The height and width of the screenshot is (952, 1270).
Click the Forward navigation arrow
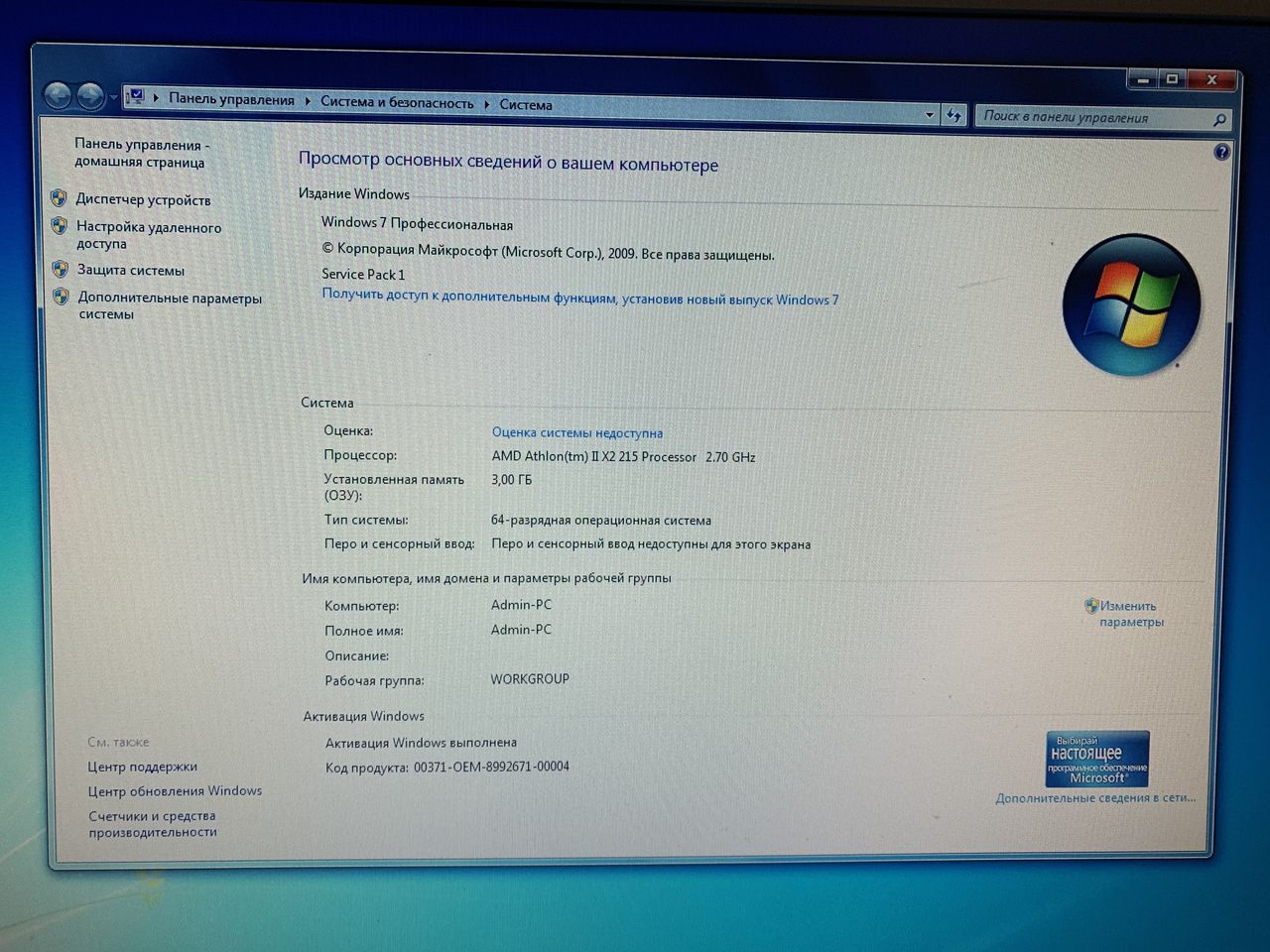(90, 96)
